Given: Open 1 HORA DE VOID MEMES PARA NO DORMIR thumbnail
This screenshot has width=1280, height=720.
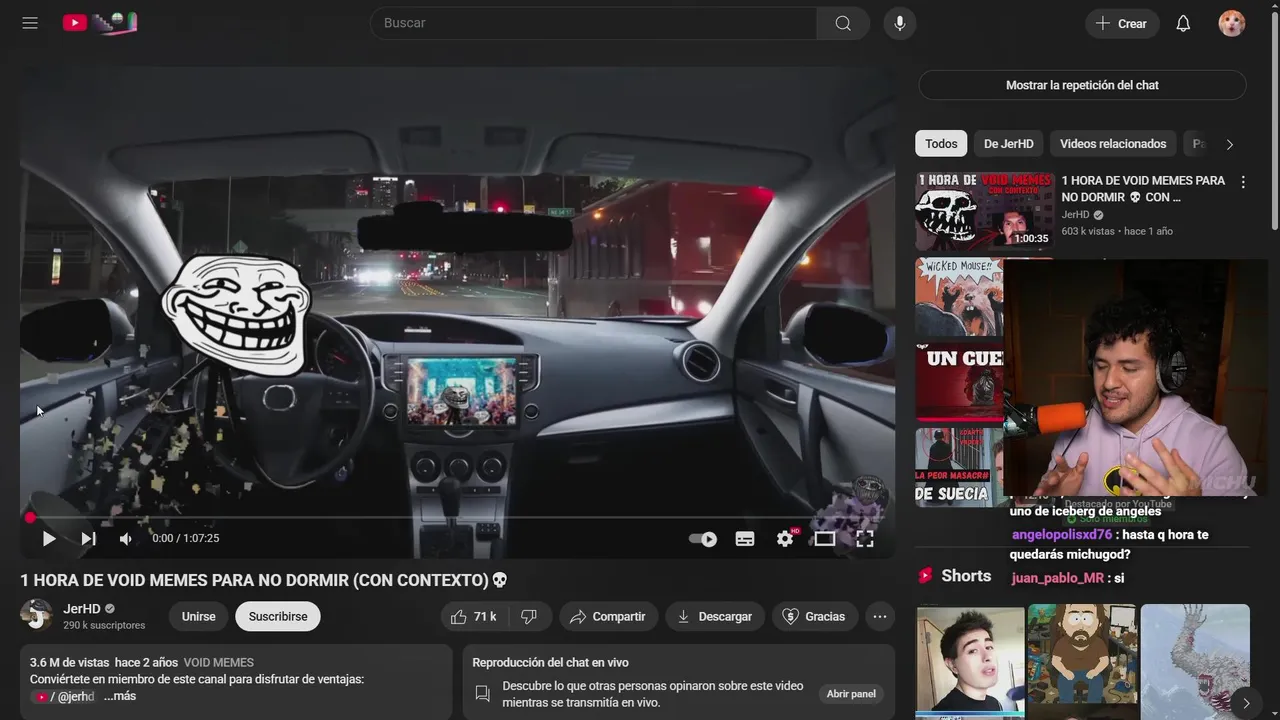Looking at the screenshot, I should pyautogui.click(x=984, y=210).
